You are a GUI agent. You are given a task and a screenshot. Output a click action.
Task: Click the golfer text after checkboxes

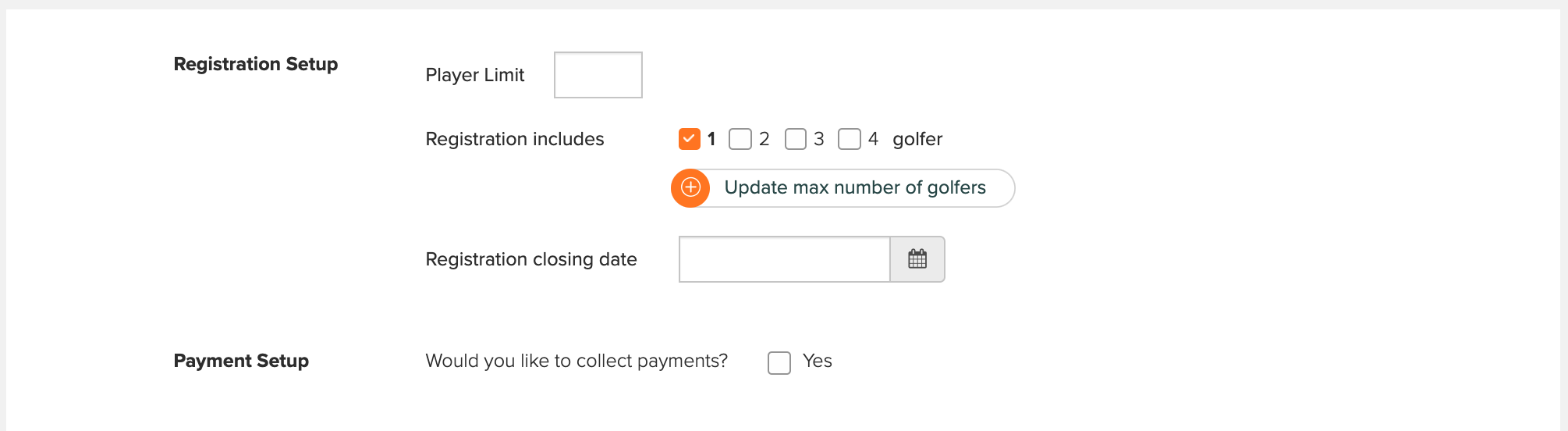coord(917,139)
